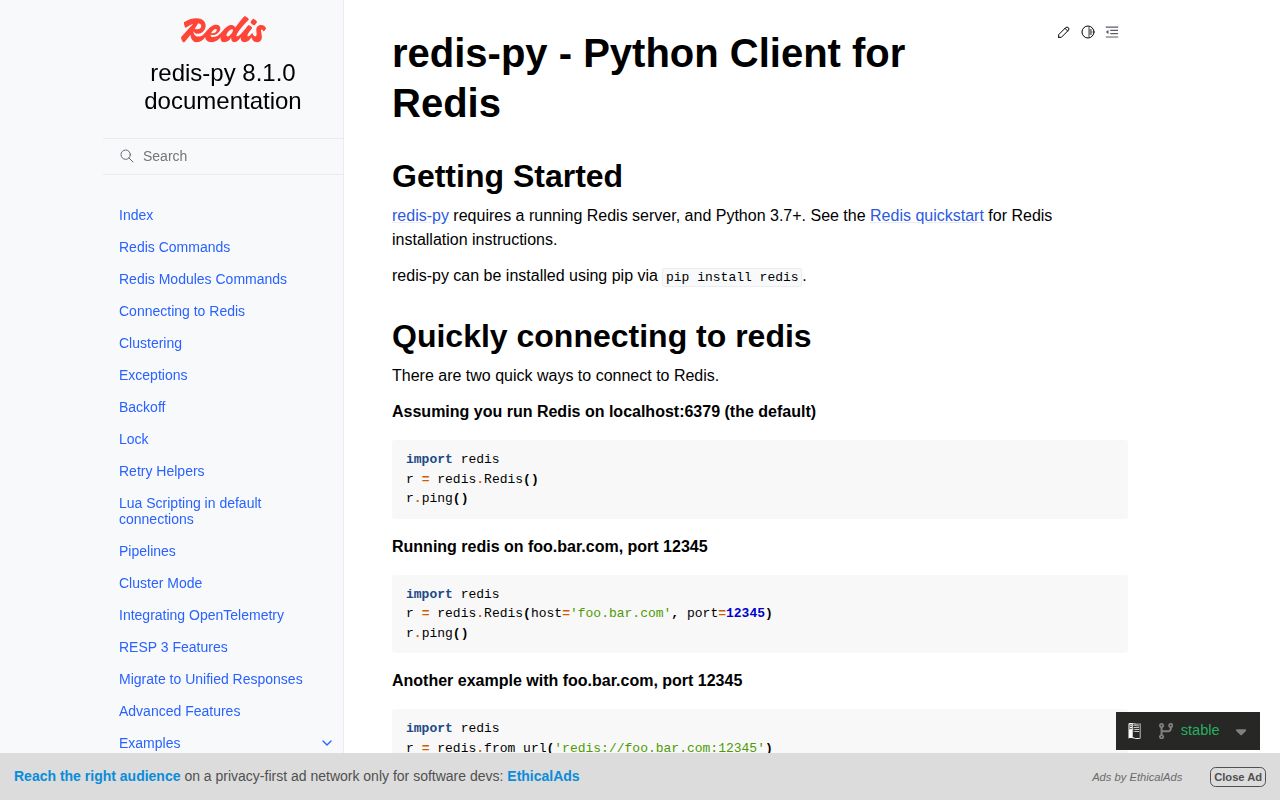
Task: Open the Index sidebar link
Action: (136, 215)
